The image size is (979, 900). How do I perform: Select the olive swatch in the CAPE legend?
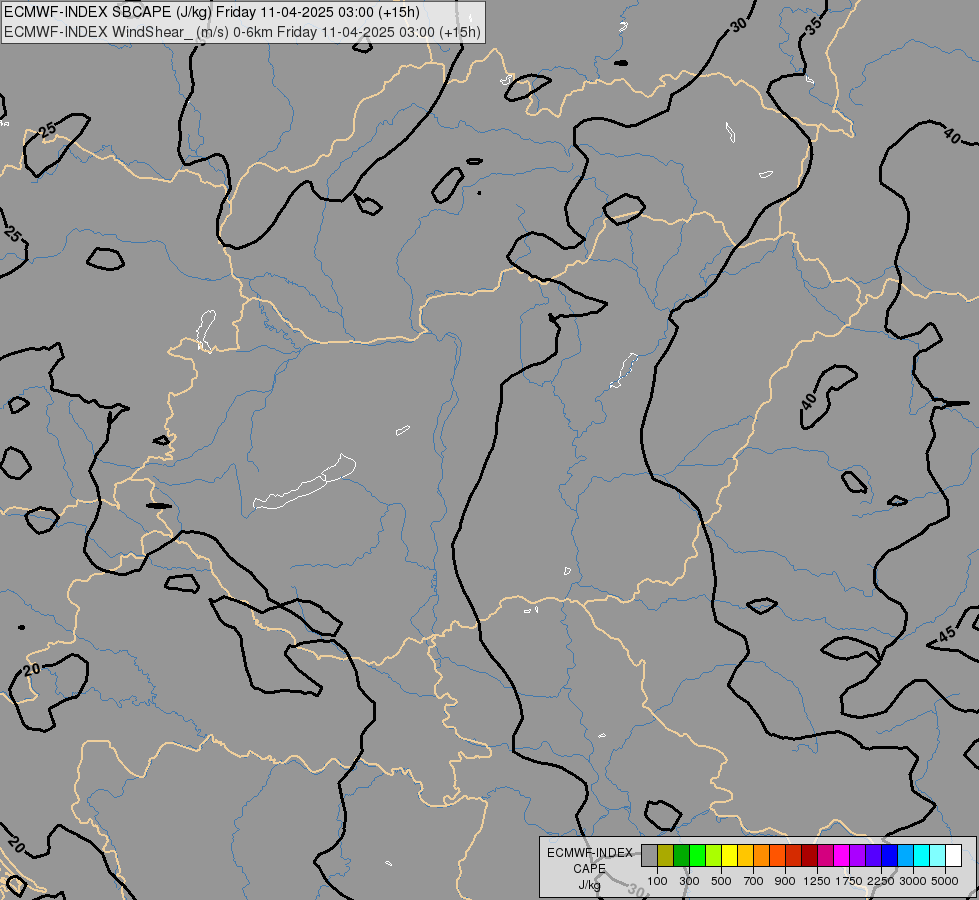pyautogui.click(x=666, y=855)
